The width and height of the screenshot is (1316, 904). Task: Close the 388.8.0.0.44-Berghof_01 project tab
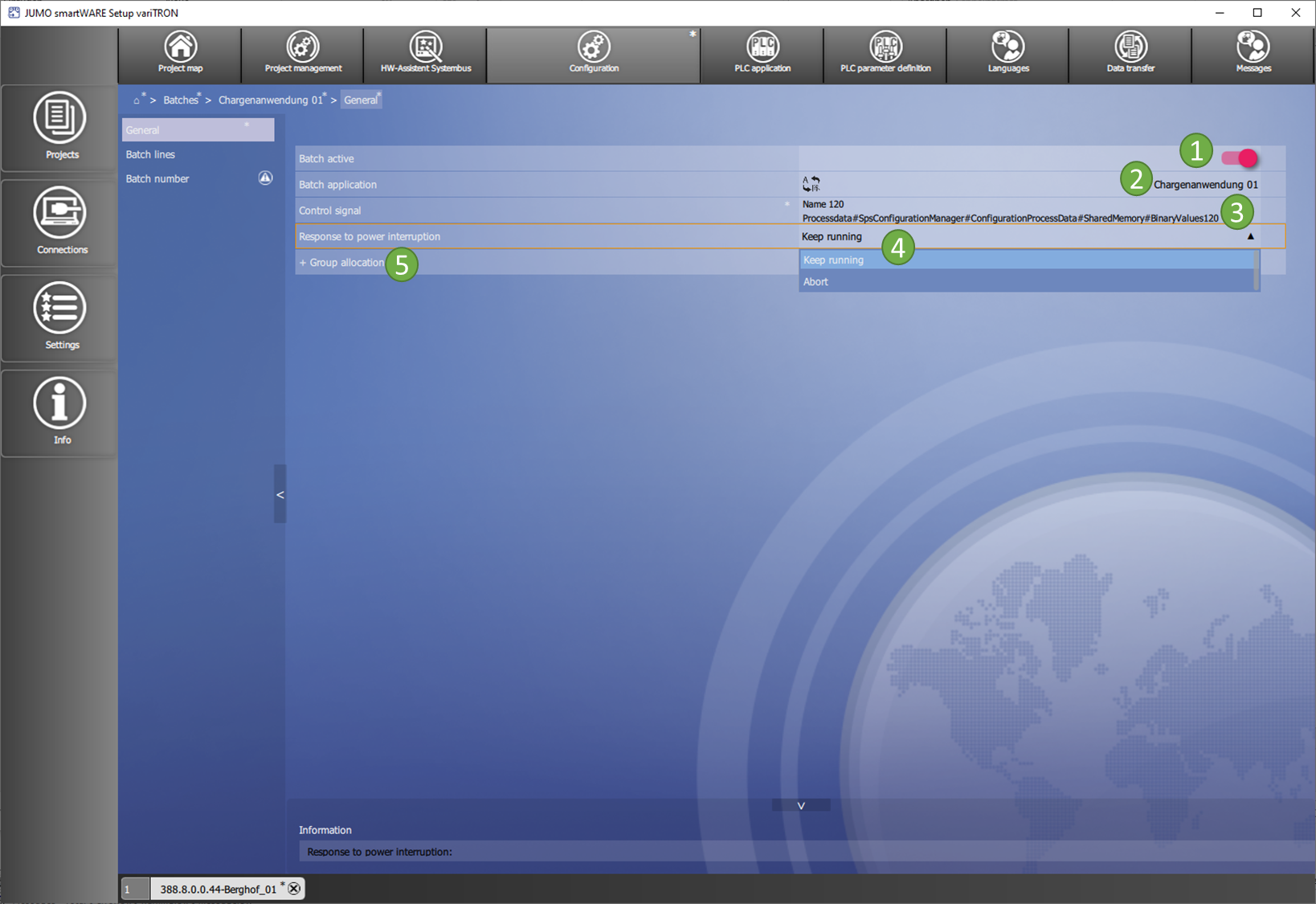(294, 889)
